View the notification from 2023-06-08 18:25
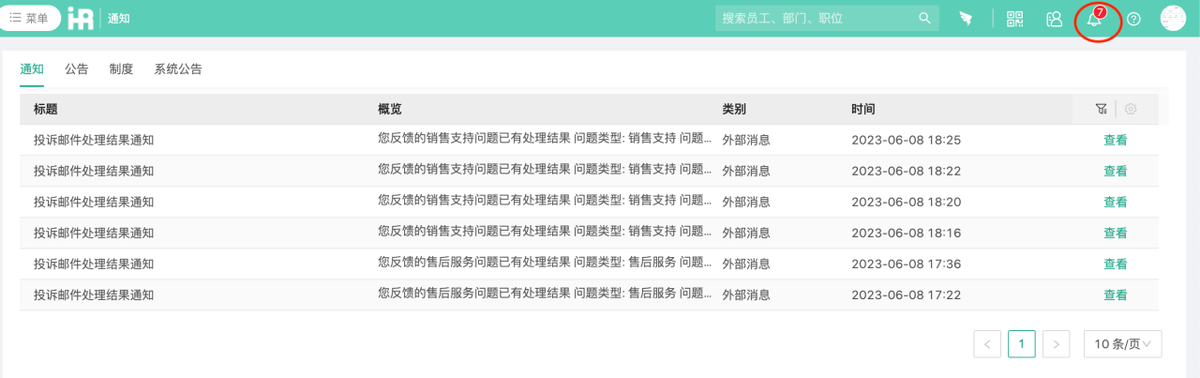 coord(1115,140)
